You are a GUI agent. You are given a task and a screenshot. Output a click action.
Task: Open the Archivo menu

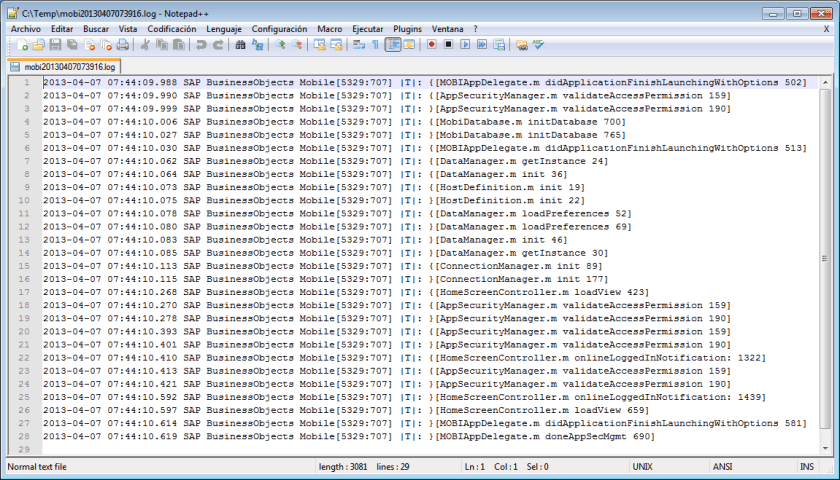pos(26,30)
